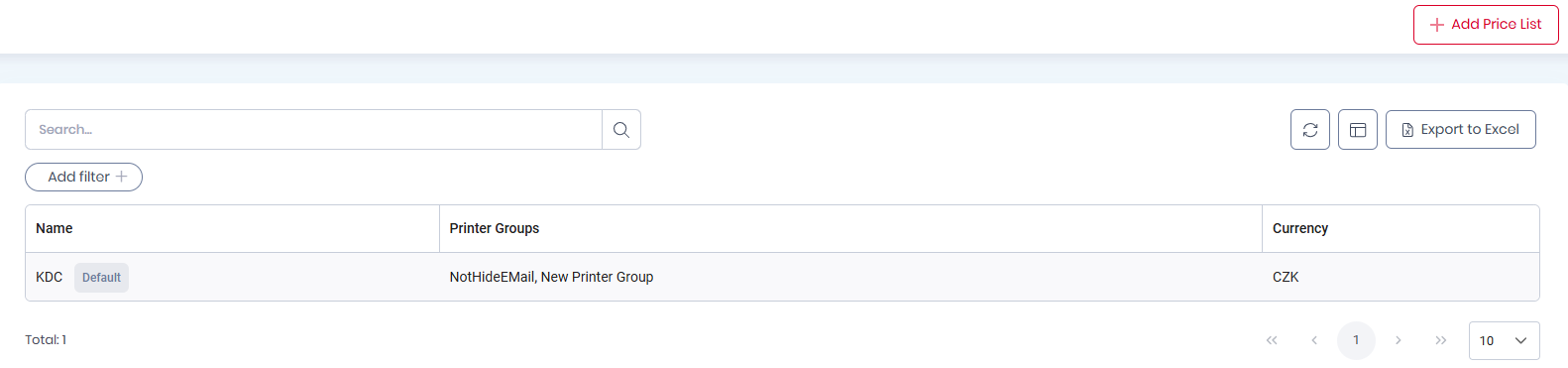Select page 1 in pagination

[1356, 340]
